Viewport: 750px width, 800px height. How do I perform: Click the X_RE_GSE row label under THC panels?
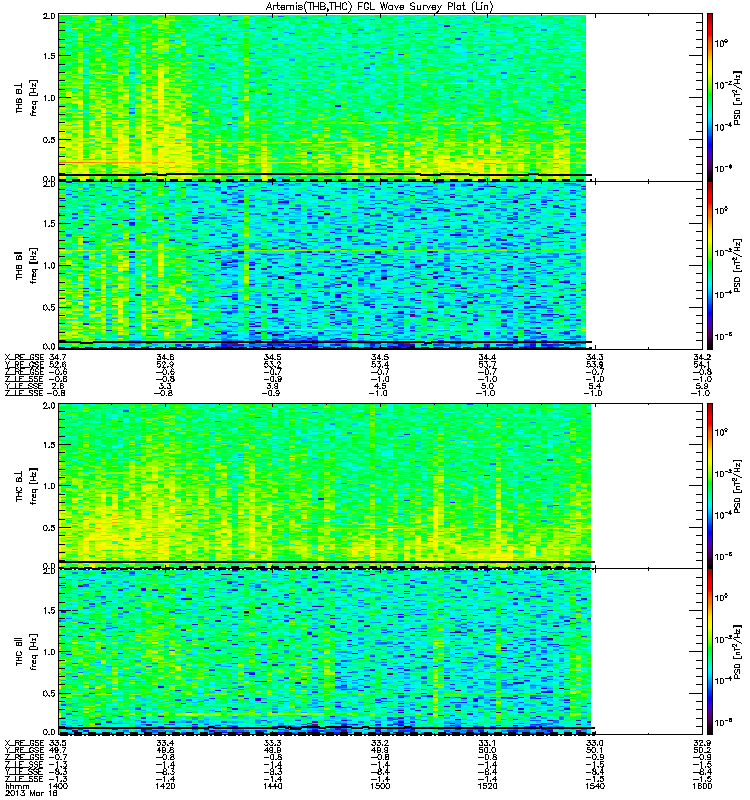[24, 743]
